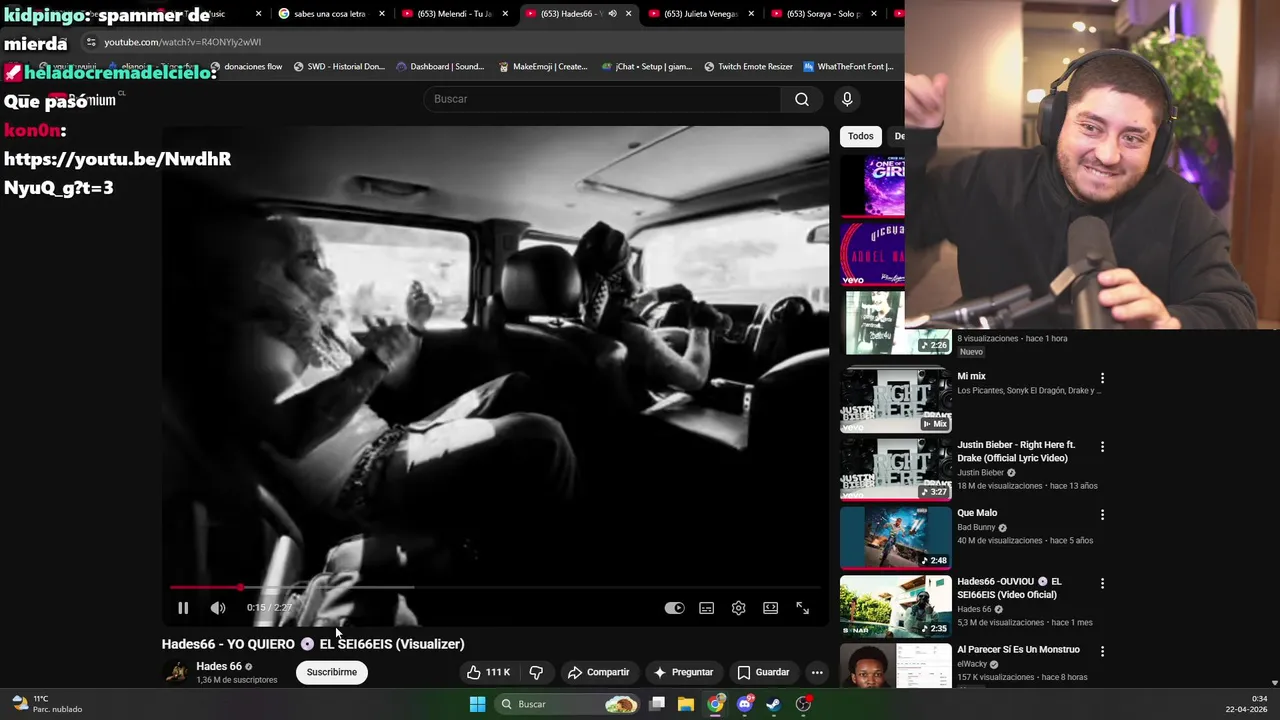Close the Melendi browser tab
The width and height of the screenshot is (1280, 720).
click(x=505, y=14)
